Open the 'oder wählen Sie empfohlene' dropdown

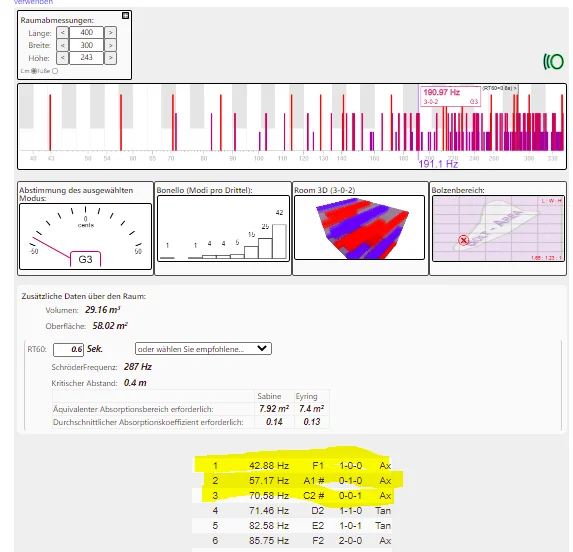(x=203, y=349)
